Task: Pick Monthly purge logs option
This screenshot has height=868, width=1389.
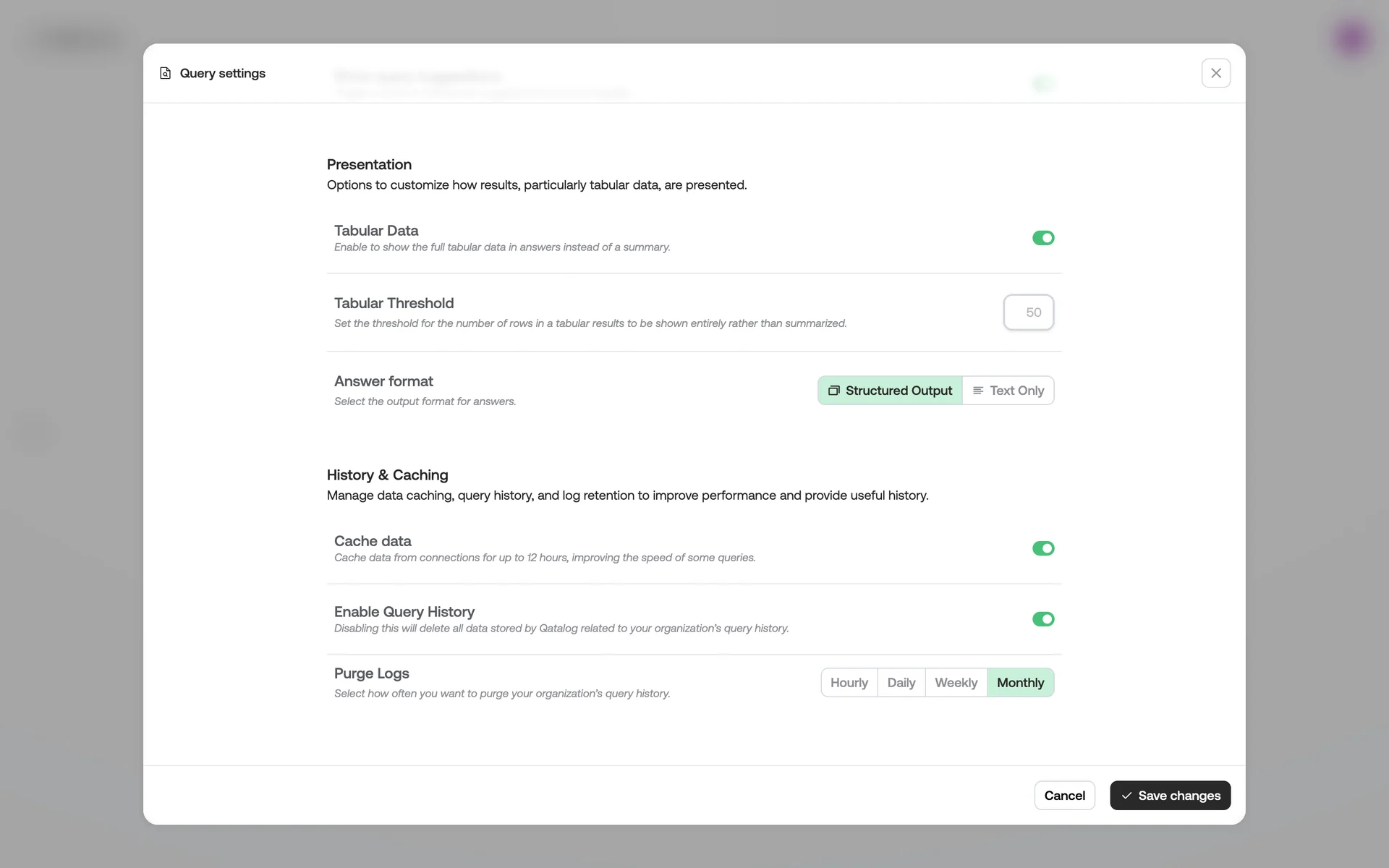Action: (x=1020, y=683)
